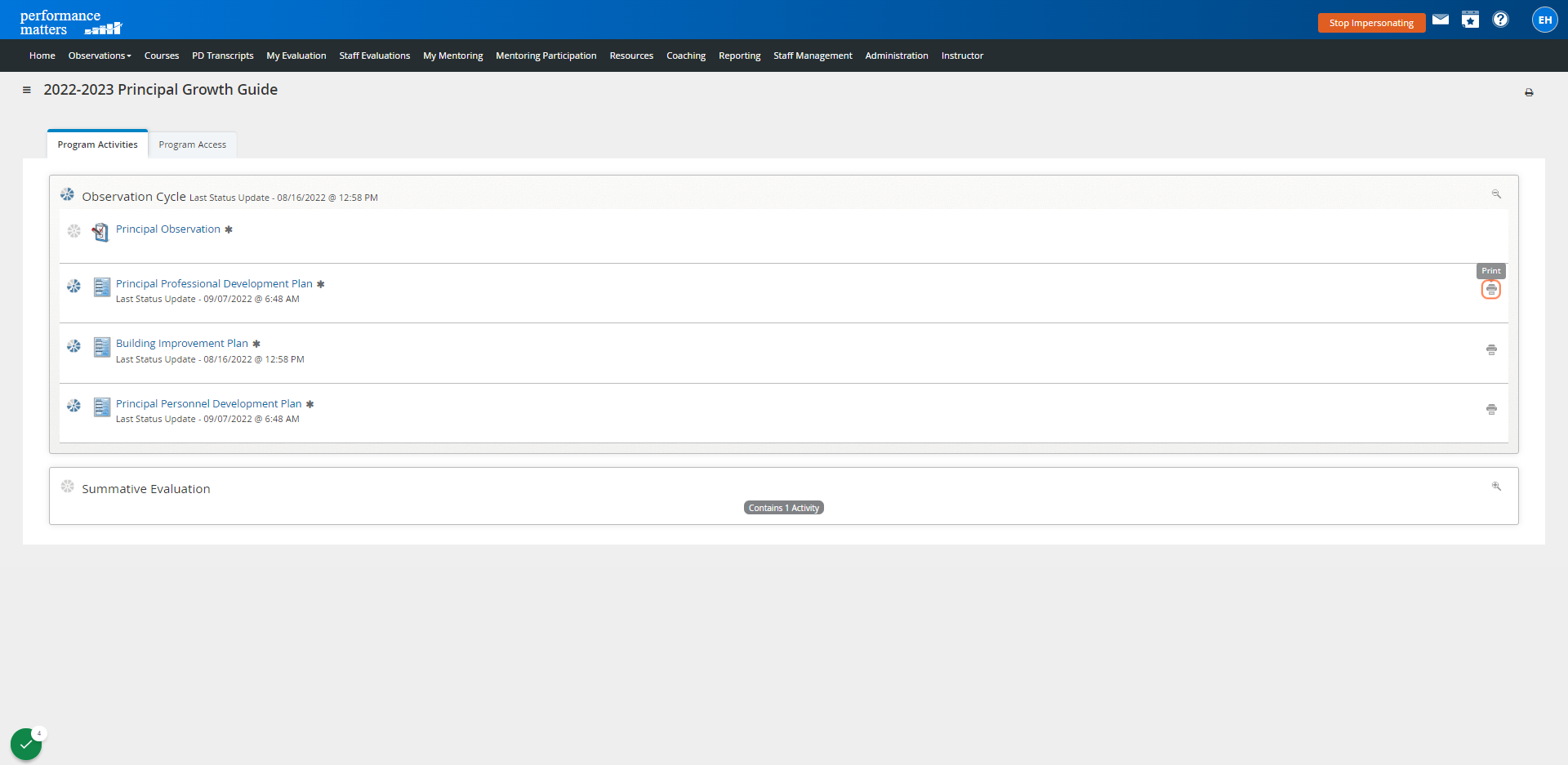Image resolution: width=1568 pixels, height=765 pixels.
Task: Click the Principal Observation clipboard icon
Action: (100, 233)
